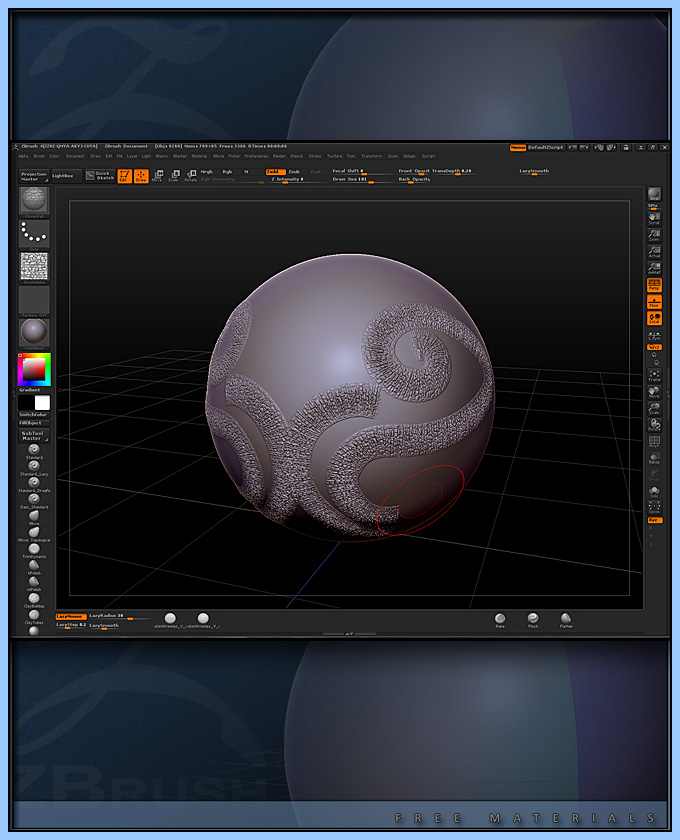Open the Zplugin menu
The height and width of the screenshot is (840, 680).
coord(409,156)
